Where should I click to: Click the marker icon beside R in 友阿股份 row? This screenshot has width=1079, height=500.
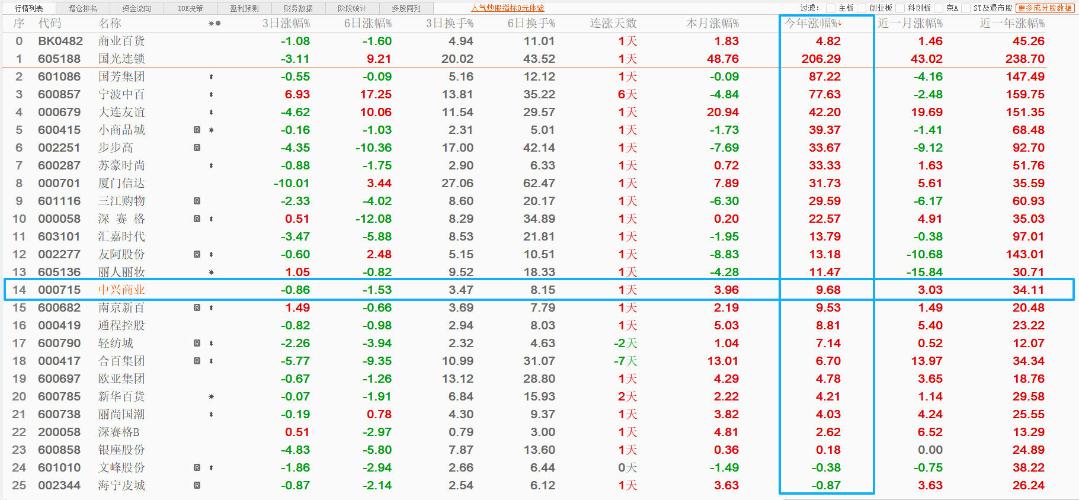[x=211, y=255]
